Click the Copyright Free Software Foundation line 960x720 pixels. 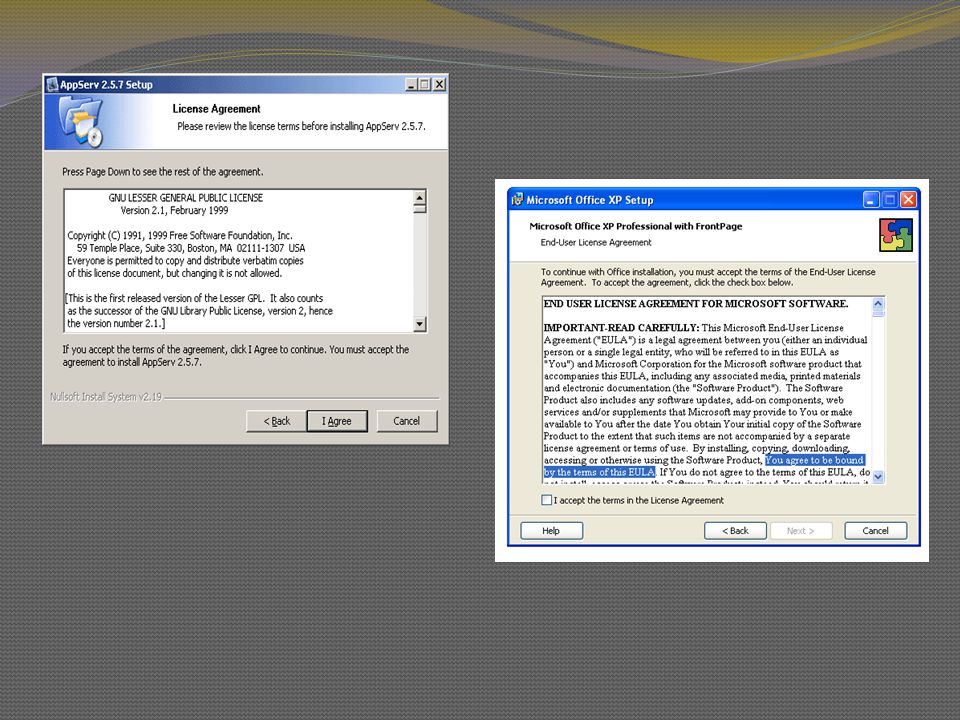point(180,236)
